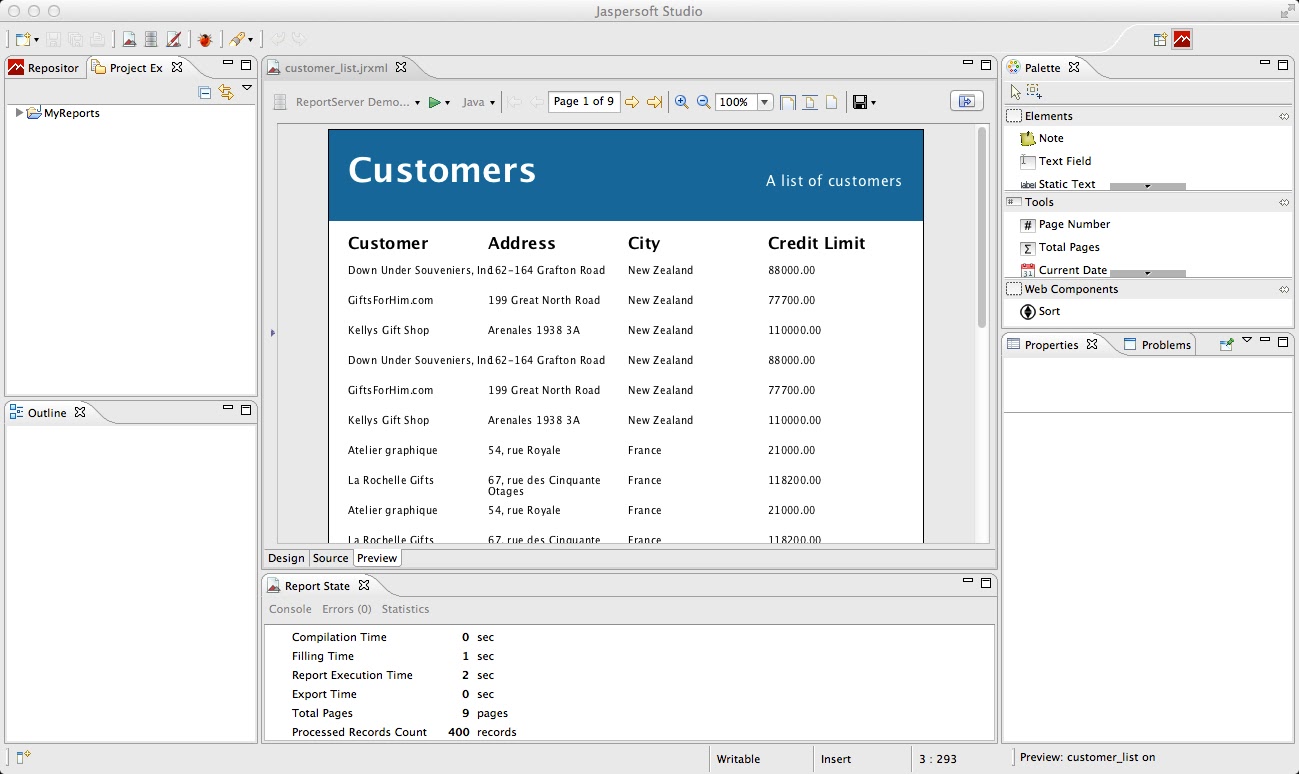1299x774 pixels.
Task: Click the flashlight search icon in main toolbar
Action: pyautogui.click(x=236, y=40)
